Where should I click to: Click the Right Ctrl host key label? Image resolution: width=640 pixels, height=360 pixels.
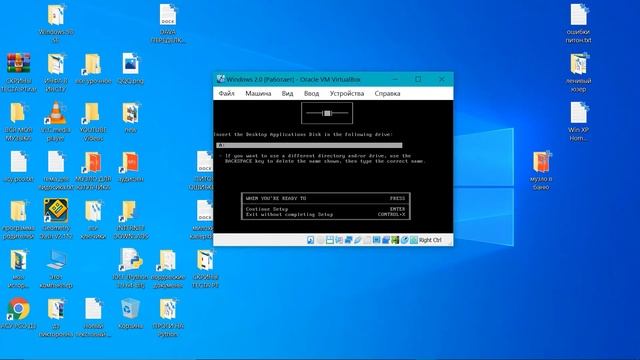click(430, 240)
